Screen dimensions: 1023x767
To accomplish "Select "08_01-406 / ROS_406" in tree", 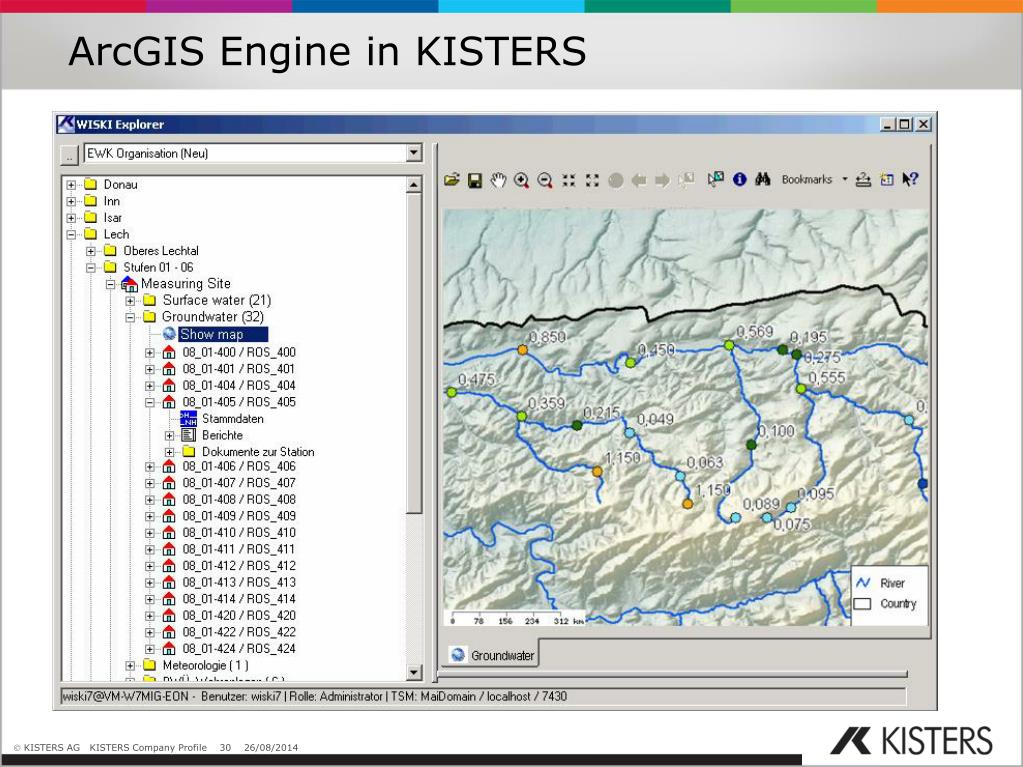I will coord(239,466).
